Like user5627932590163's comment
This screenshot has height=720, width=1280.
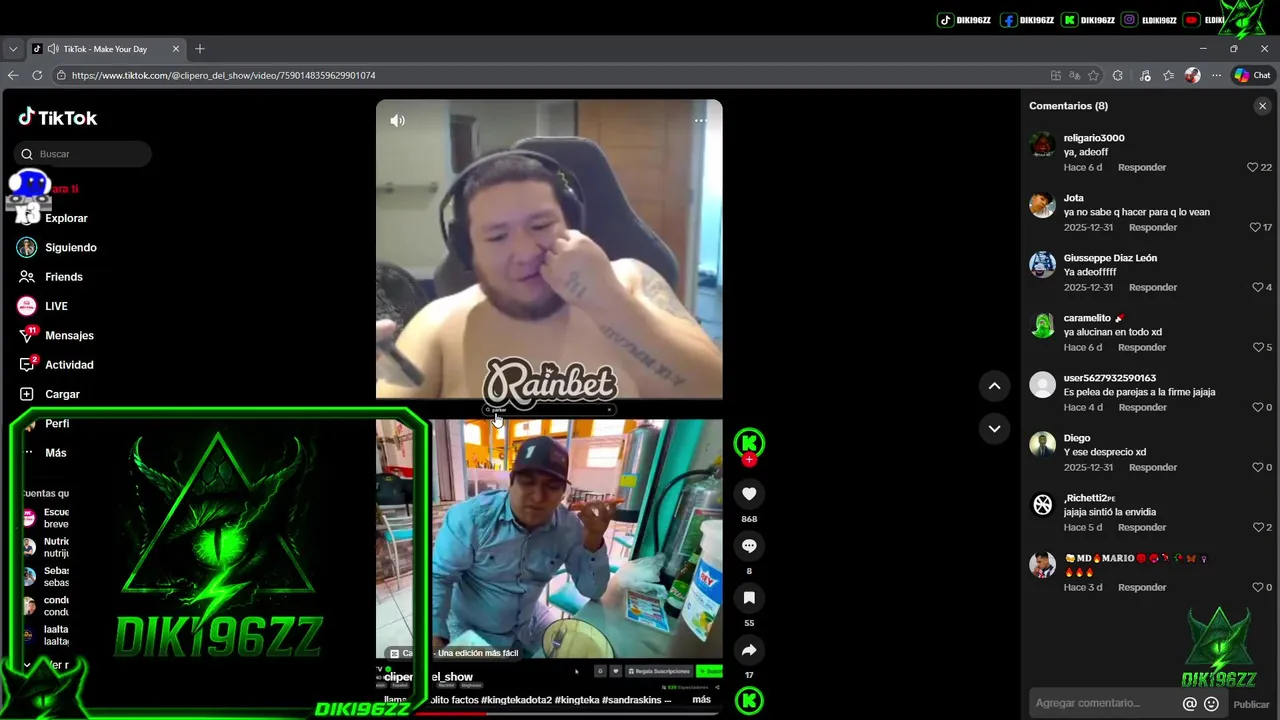coord(1258,407)
